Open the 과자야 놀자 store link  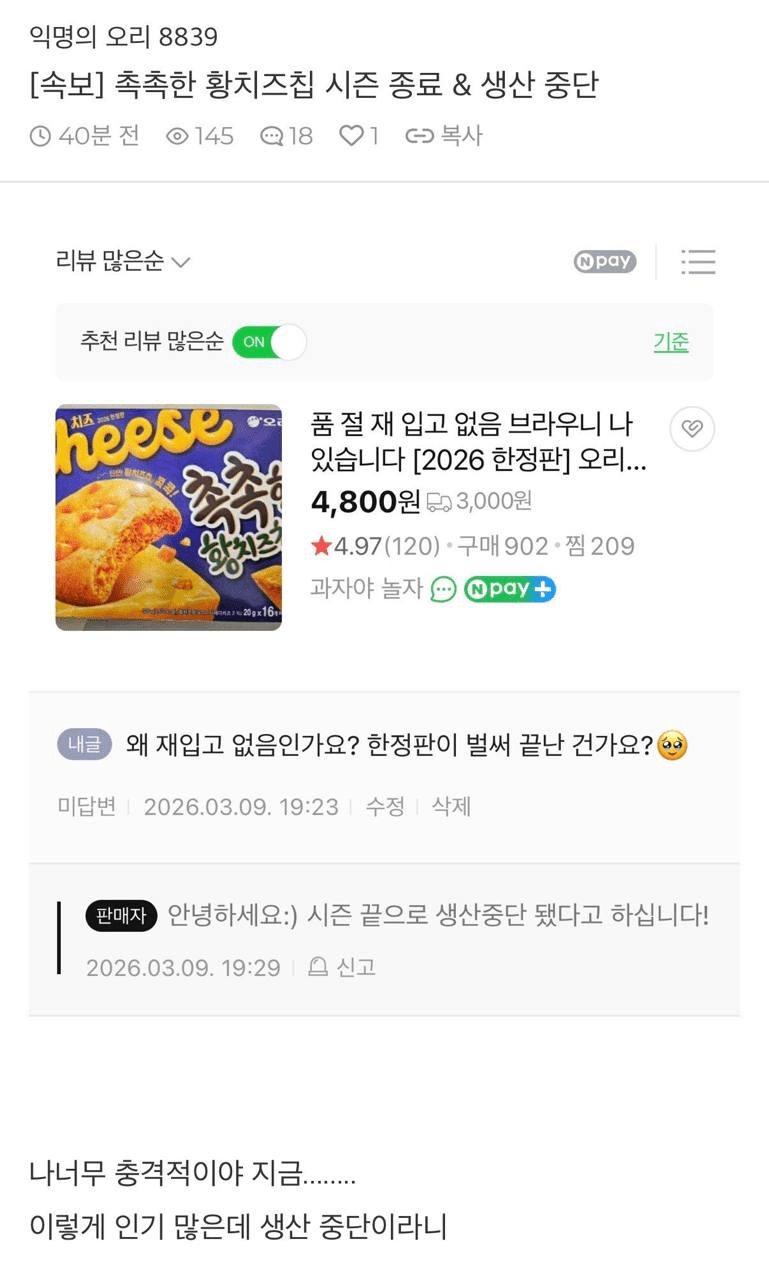[x=367, y=589]
